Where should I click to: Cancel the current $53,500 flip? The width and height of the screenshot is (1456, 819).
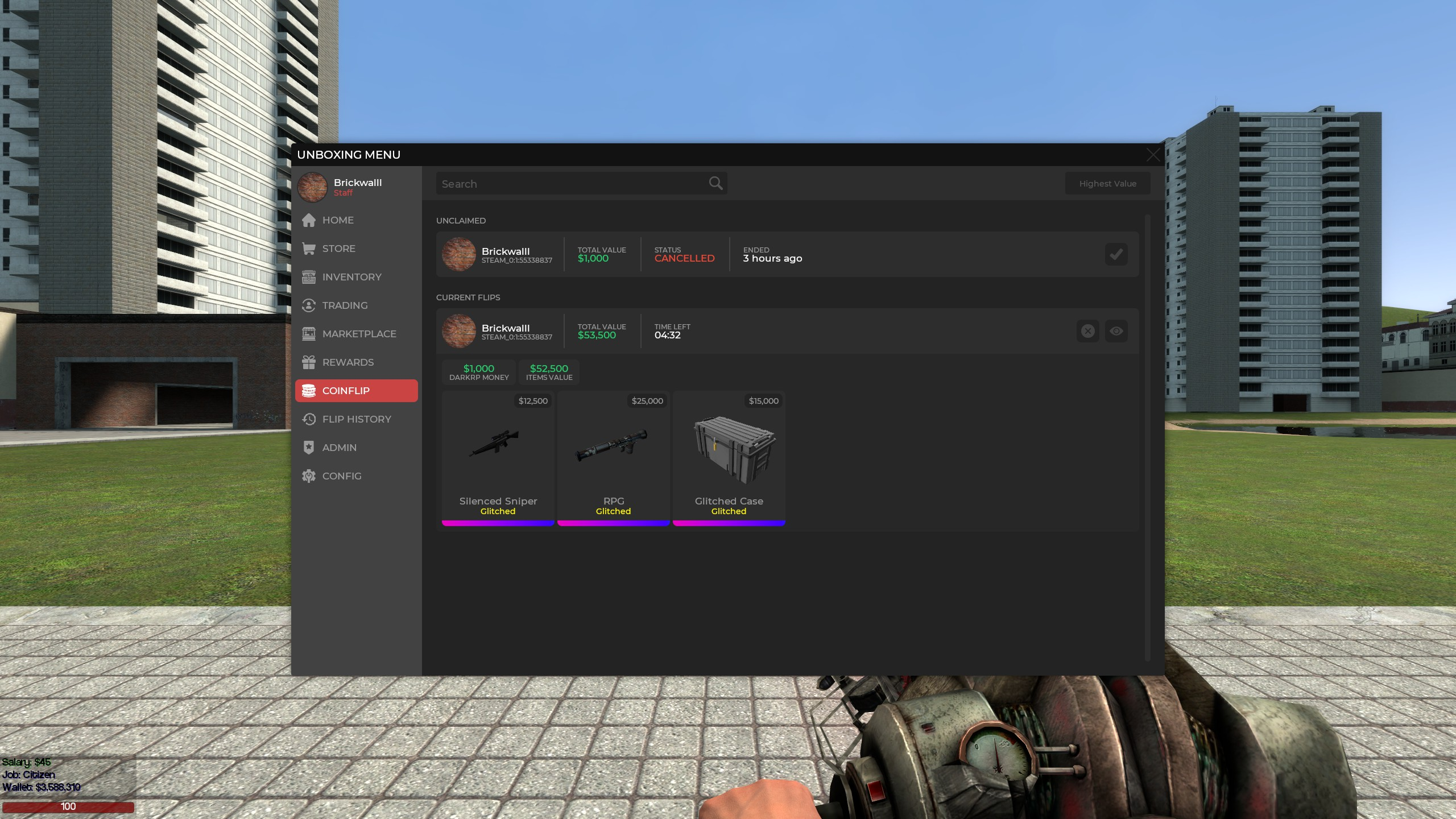pyautogui.click(x=1087, y=331)
